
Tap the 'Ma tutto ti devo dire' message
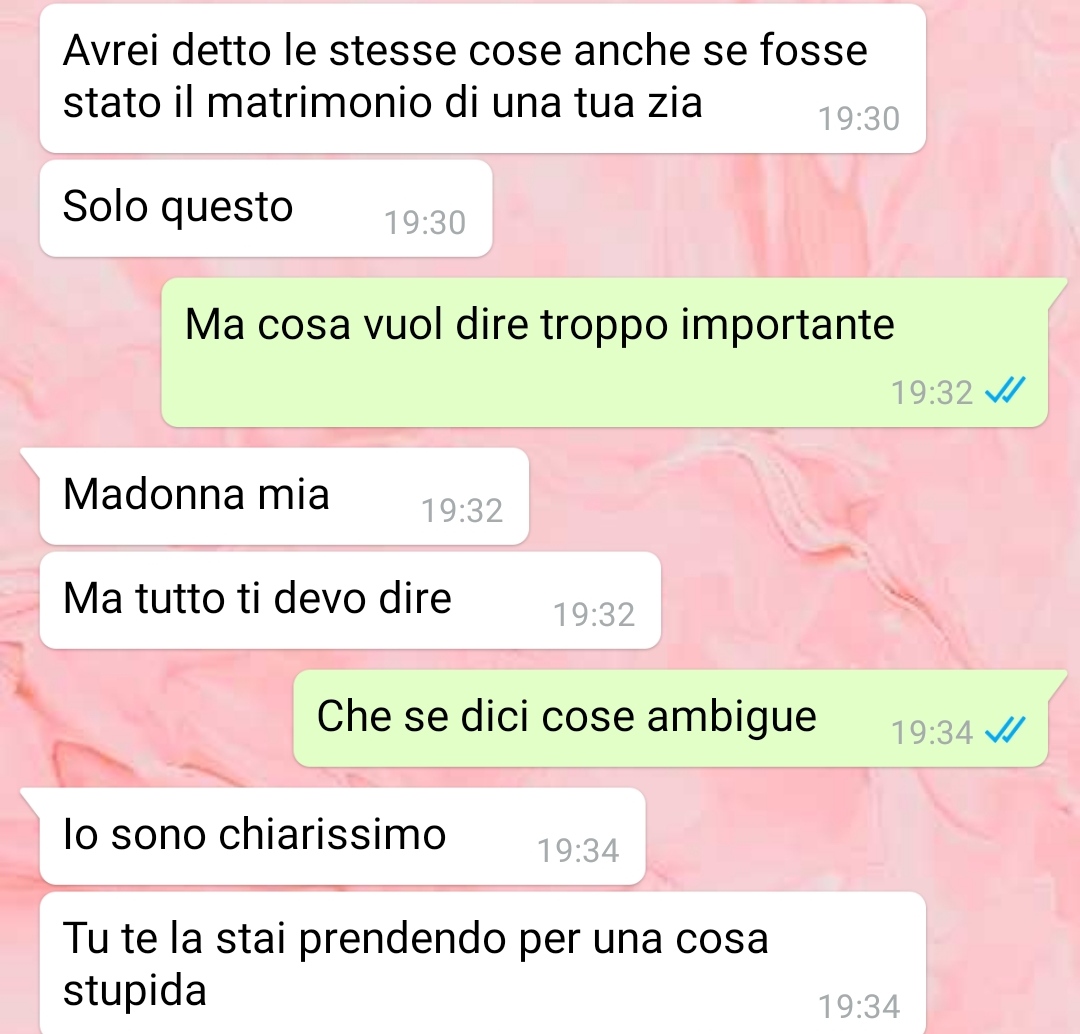pyautogui.click(x=351, y=600)
